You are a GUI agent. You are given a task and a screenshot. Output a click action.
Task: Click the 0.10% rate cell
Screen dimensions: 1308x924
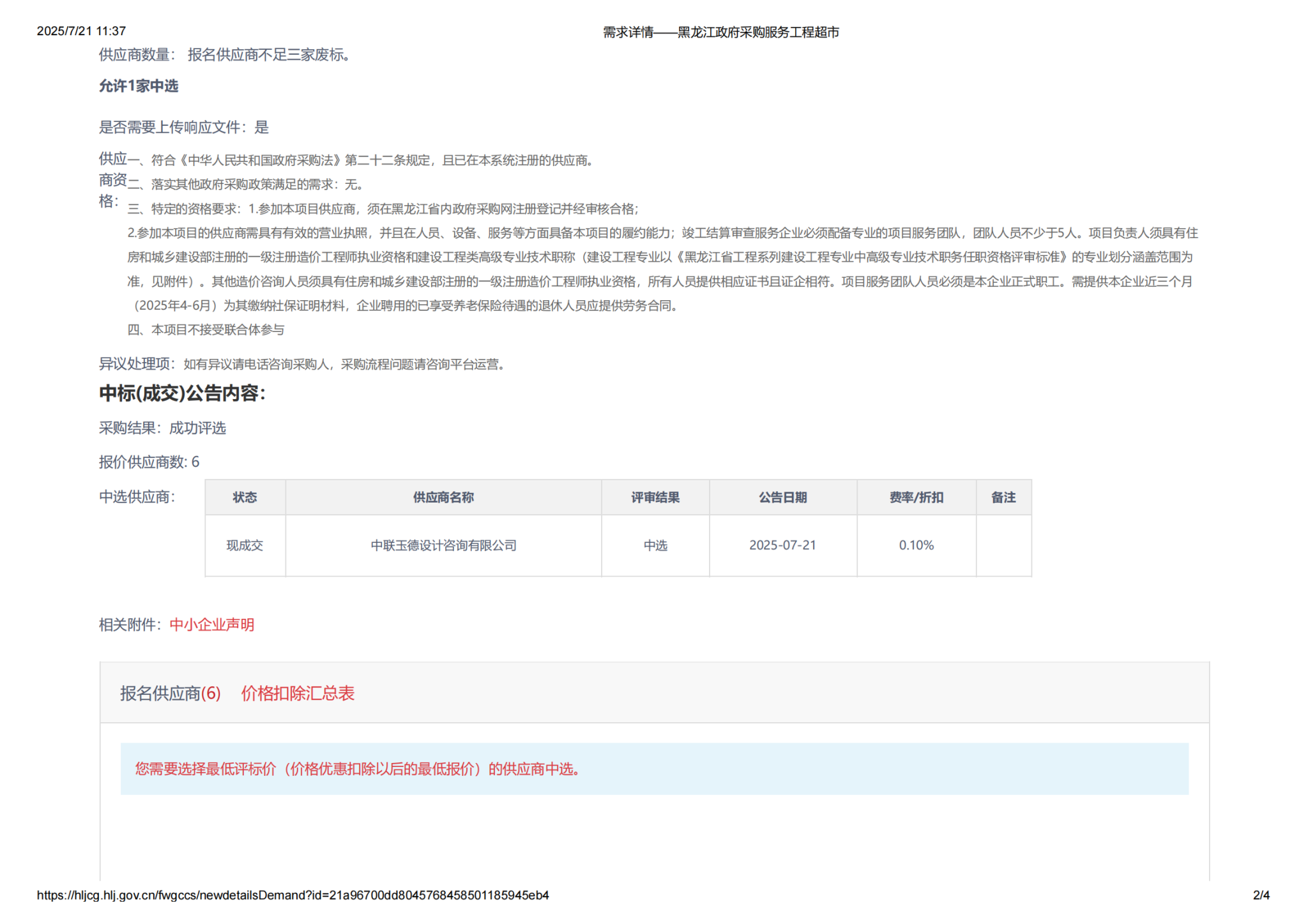pos(916,545)
